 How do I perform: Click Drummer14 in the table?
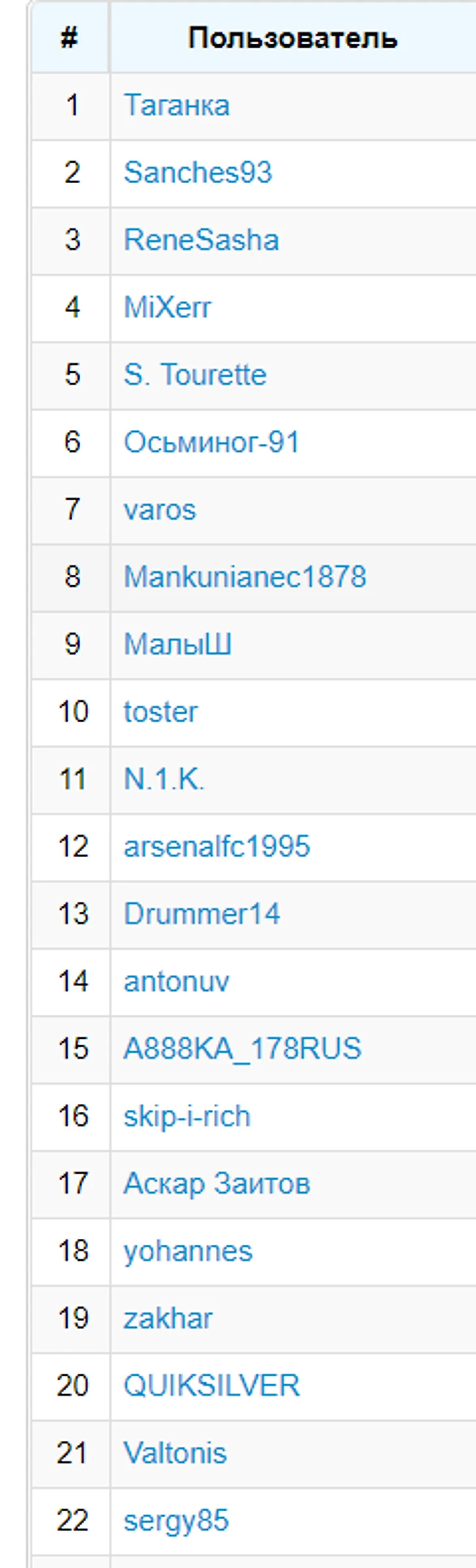[x=201, y=914]
